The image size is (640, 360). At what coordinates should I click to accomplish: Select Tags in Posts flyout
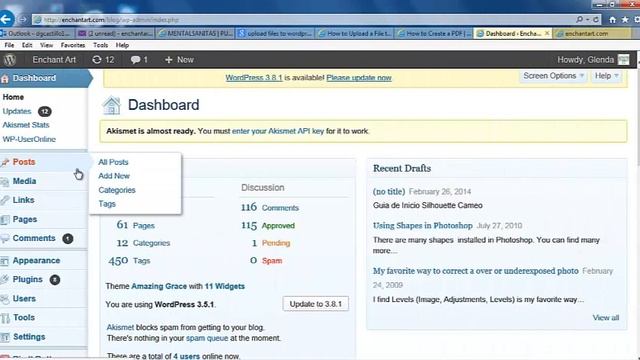[x=107, y=204]
